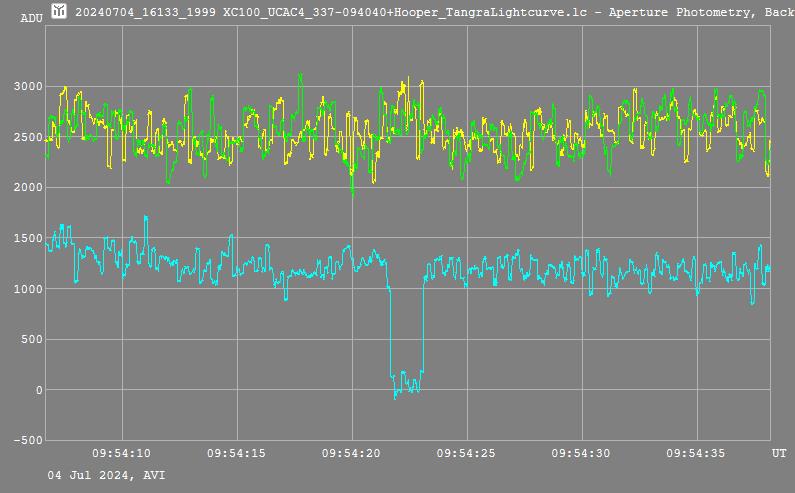The width and height of the screenshot is (795, 493).
Task: Click the 1500 y-axis label
Action: [28, 238]
